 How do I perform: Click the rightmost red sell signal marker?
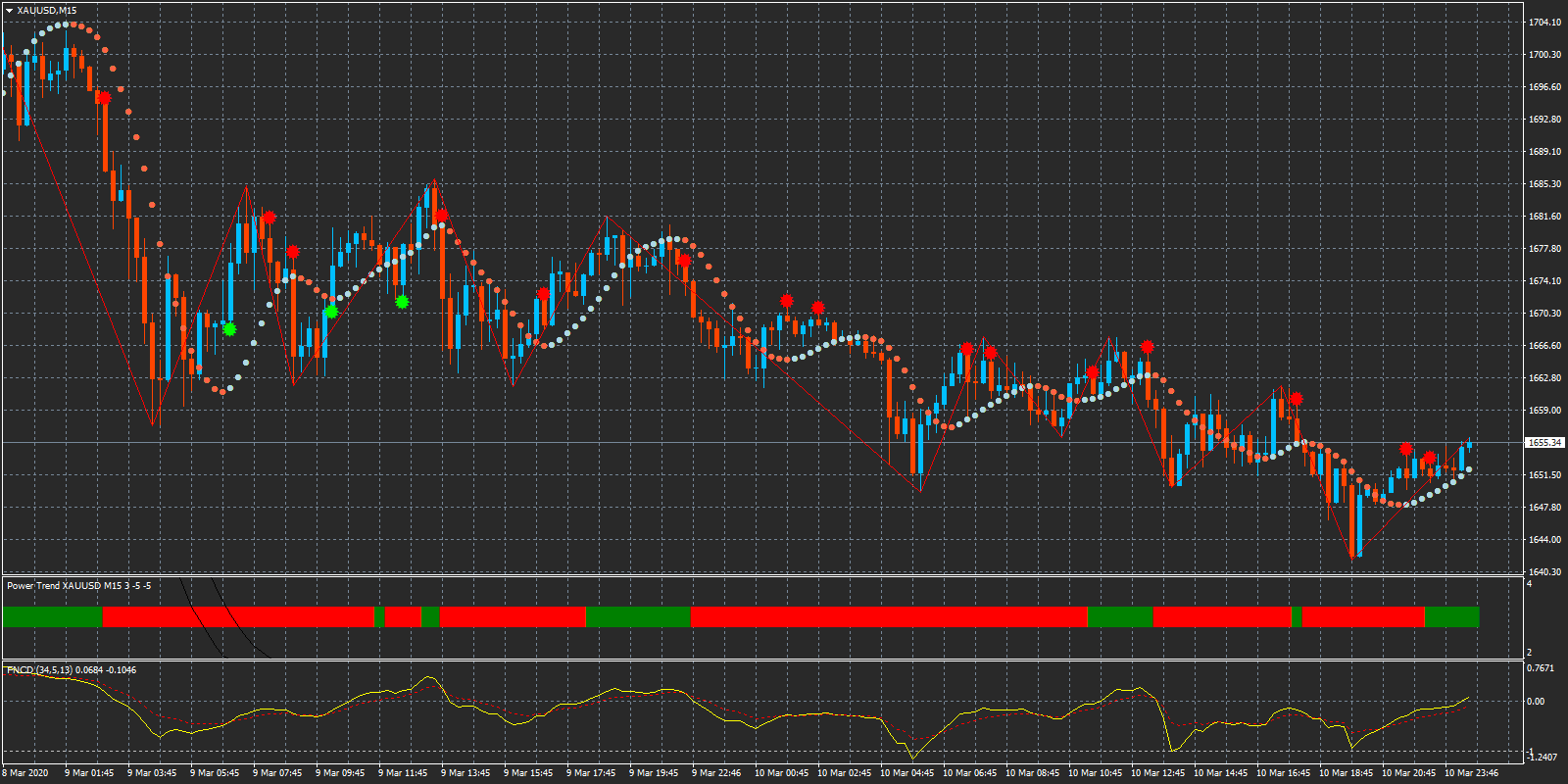tap(1430, 458)
